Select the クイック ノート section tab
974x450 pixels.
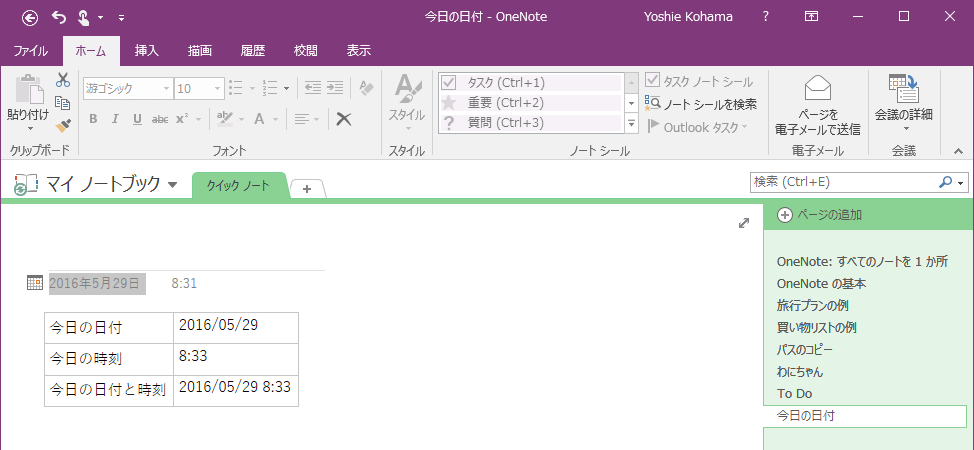(x=239, y=185)
